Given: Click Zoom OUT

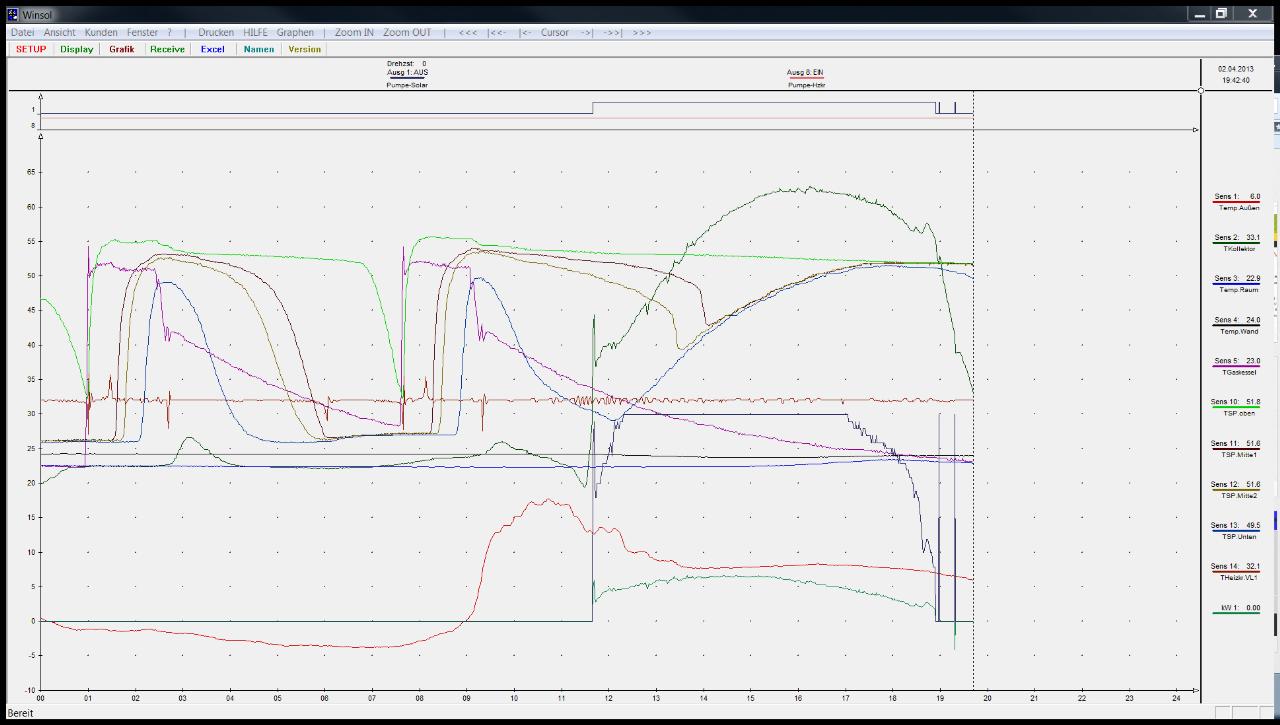Looking at the screenshot, I should 407,32.
